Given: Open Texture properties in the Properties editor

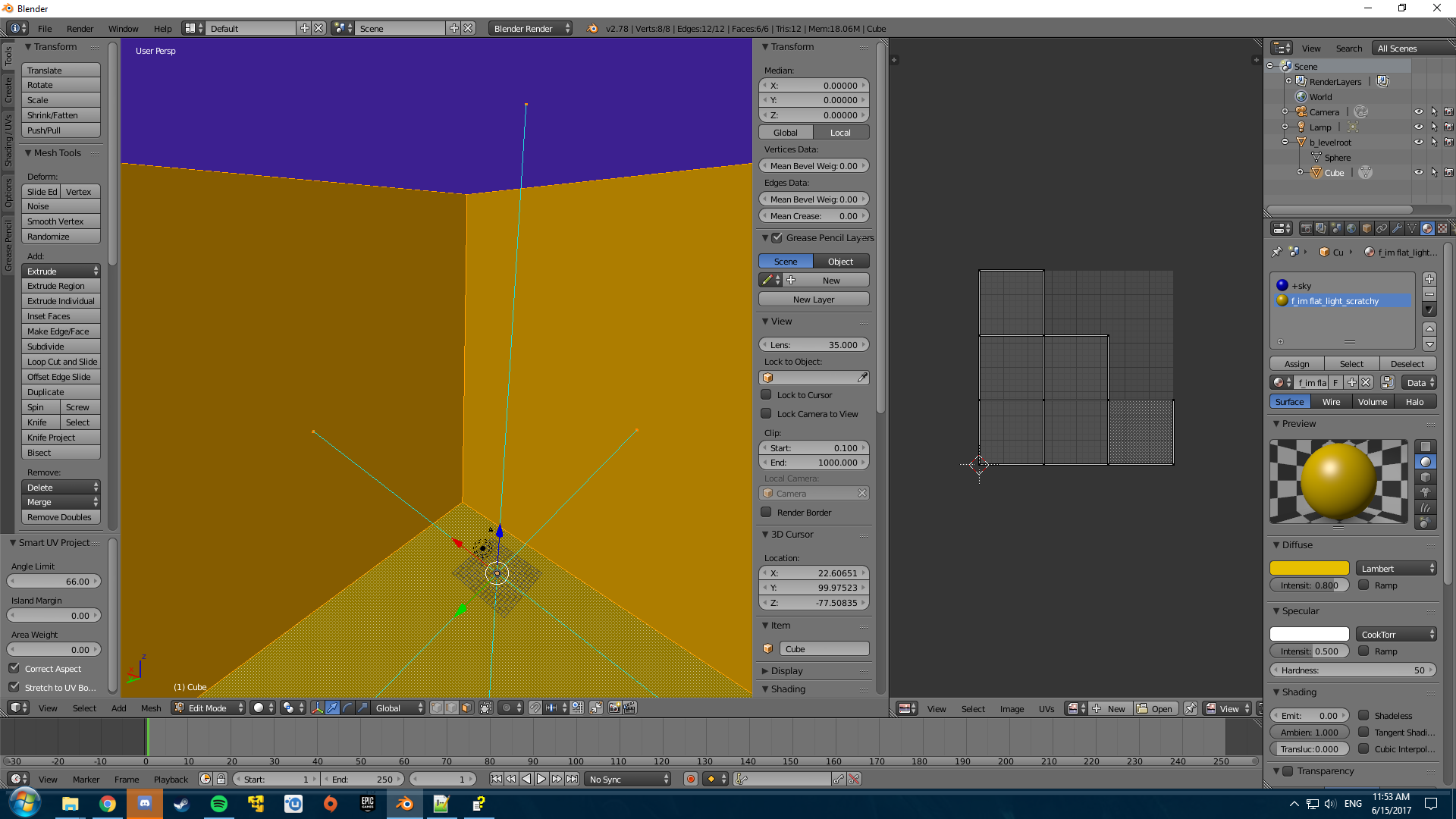Looking at the screenshot, I should pyautogui.click(x=1442, y=228).
